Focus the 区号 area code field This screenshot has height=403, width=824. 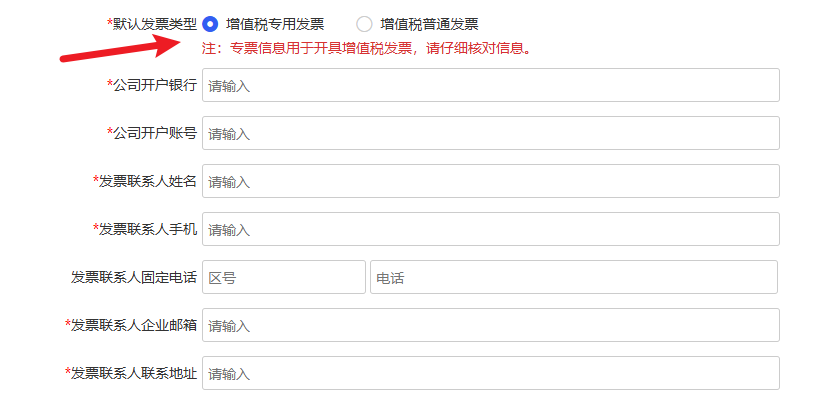point(284,277)
